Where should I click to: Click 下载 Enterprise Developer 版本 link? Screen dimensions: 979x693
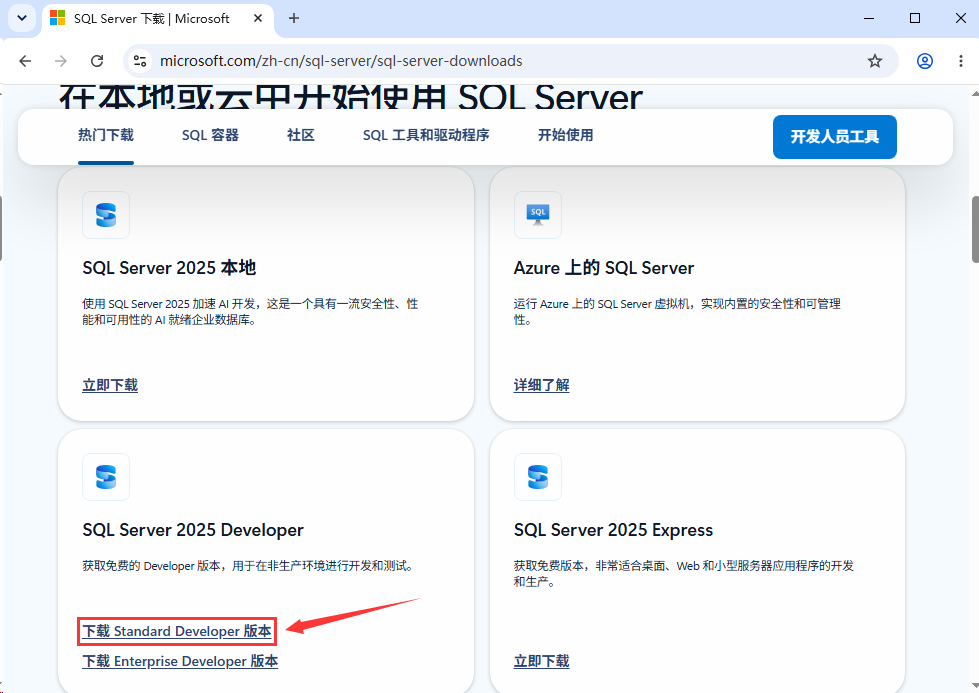pos(180,661)
